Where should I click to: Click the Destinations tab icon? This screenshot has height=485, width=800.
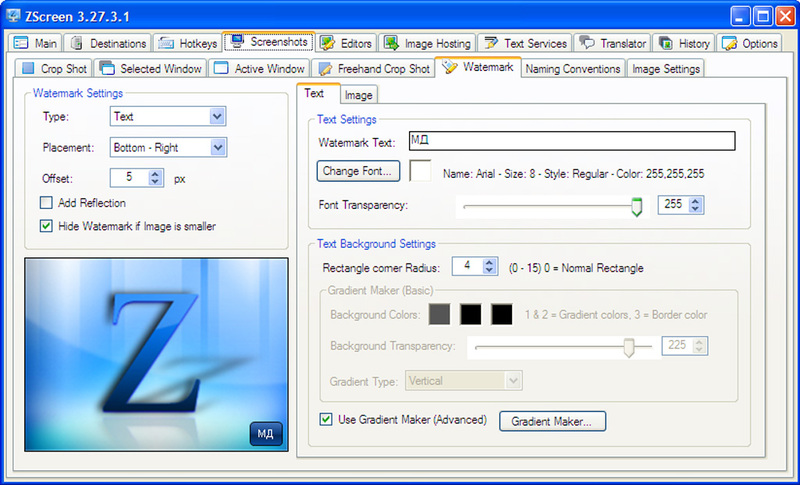pos(77,43)
